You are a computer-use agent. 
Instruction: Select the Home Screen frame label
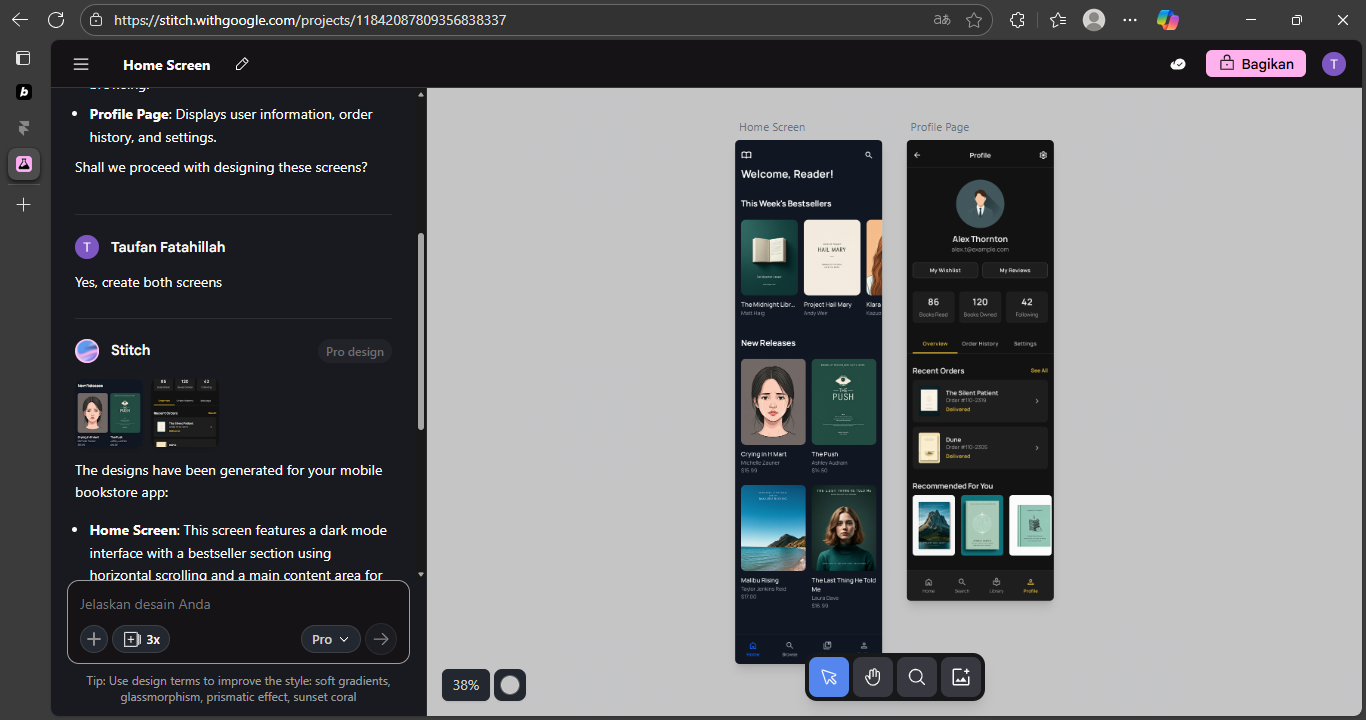tap(772, 127)
